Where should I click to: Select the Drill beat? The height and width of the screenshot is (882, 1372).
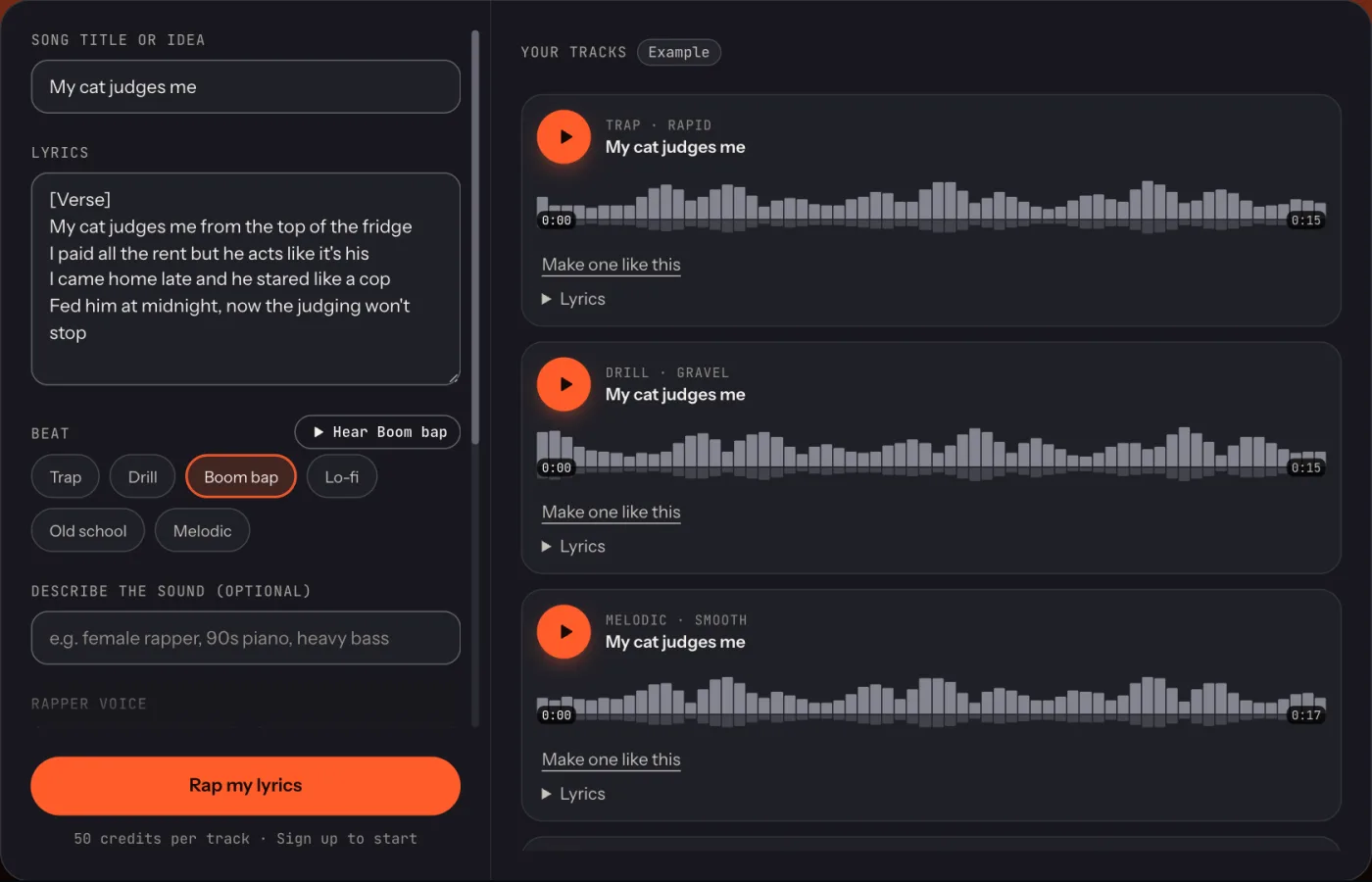pos(142,477)
